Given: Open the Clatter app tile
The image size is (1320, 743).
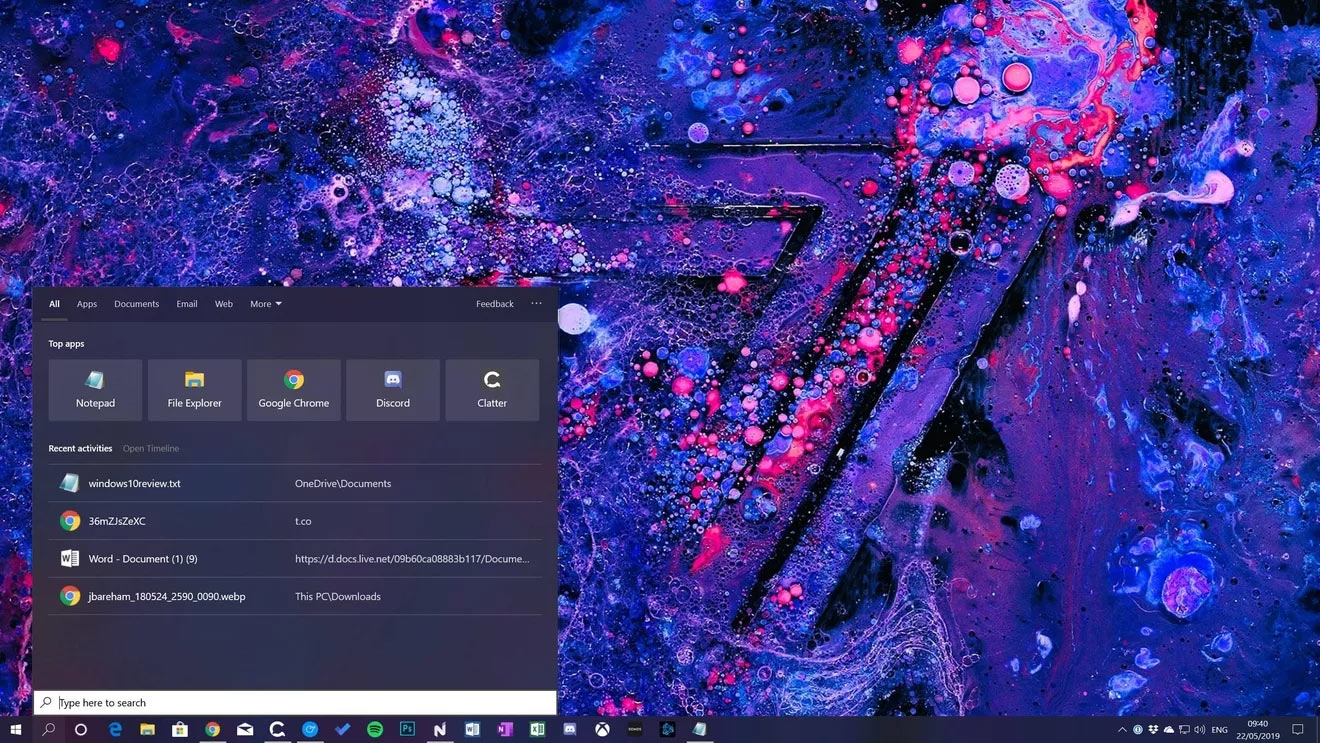Looking at the screenshot, I should click(x=492, y=389).
